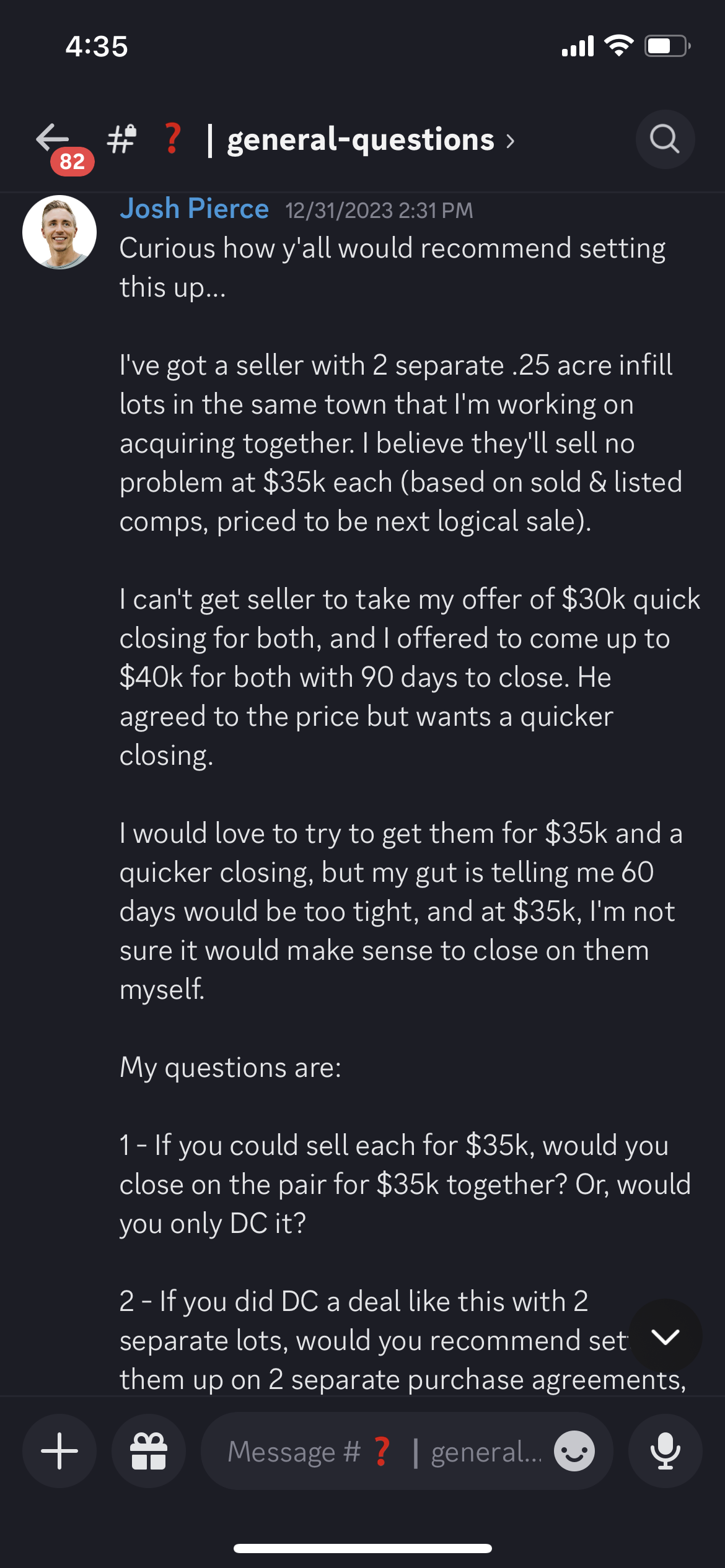Tap the 82 unread notifications badge
725x1568 pixels.
(x=72, y=162)
